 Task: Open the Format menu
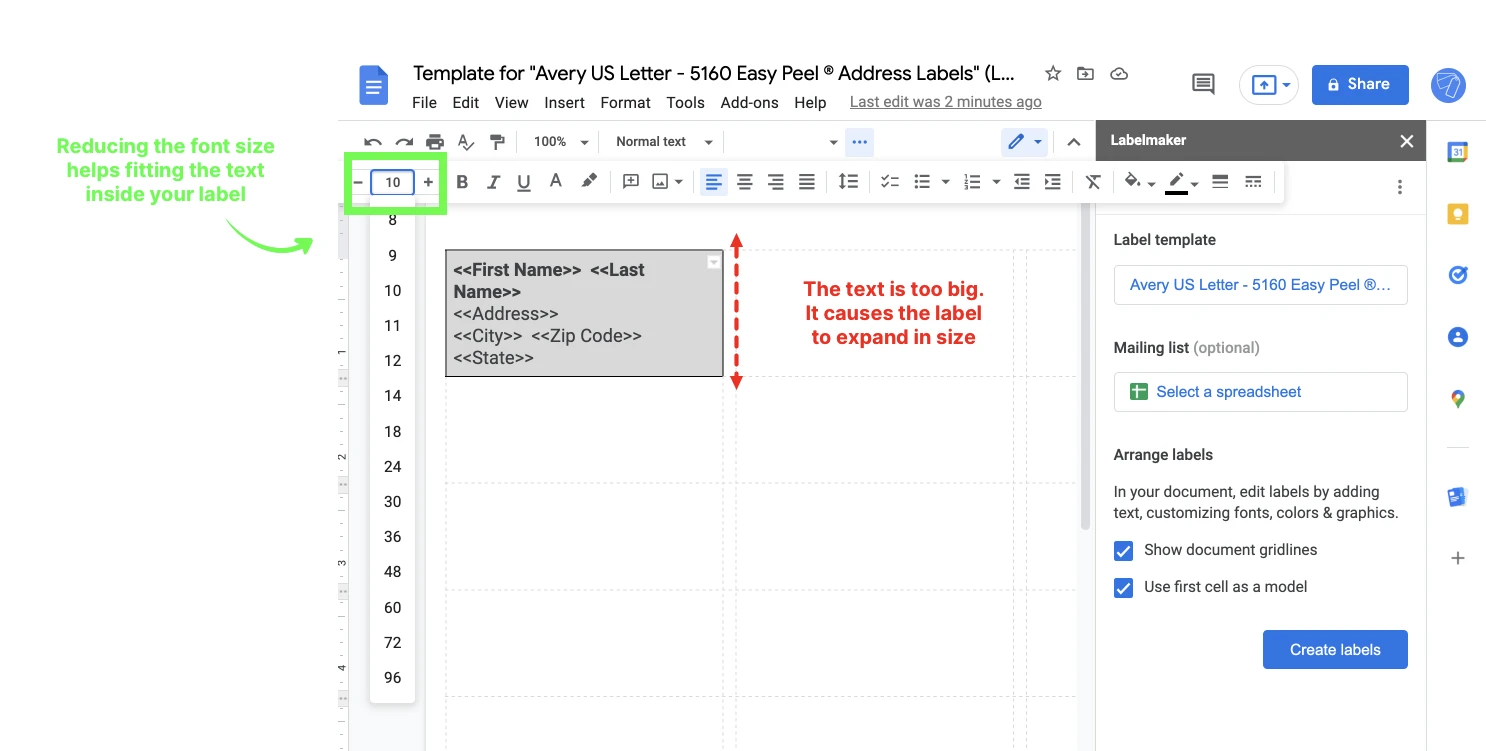626,102
